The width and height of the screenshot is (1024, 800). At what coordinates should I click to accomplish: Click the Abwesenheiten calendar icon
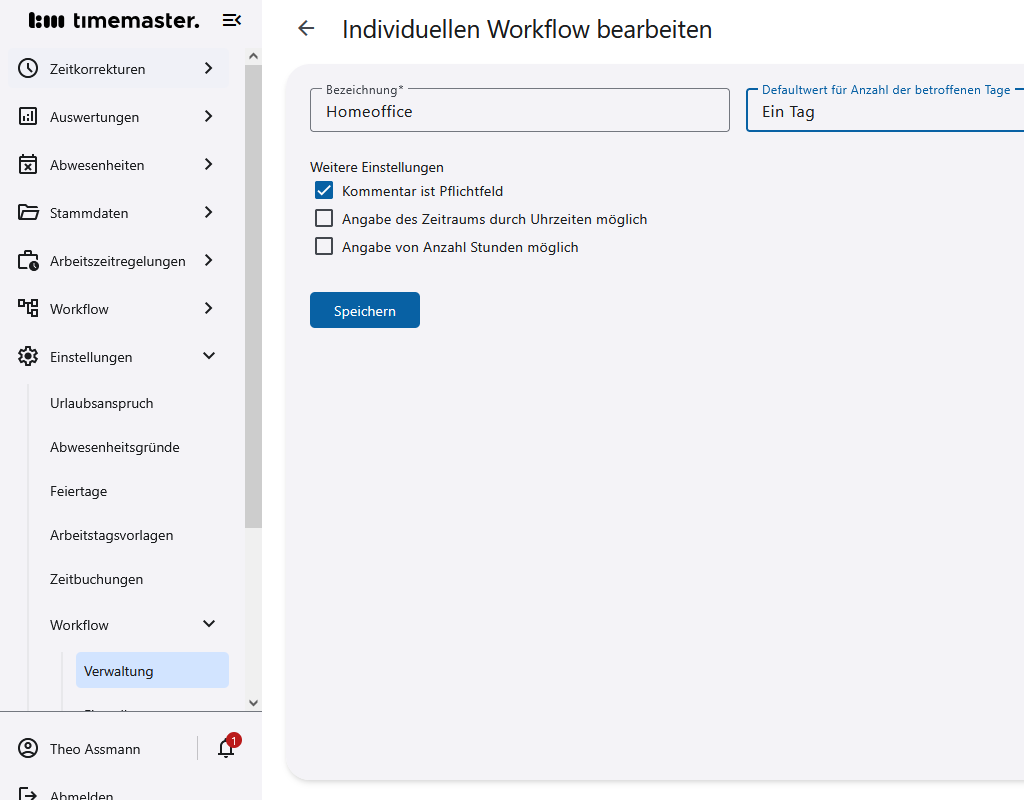click(27, 164)
